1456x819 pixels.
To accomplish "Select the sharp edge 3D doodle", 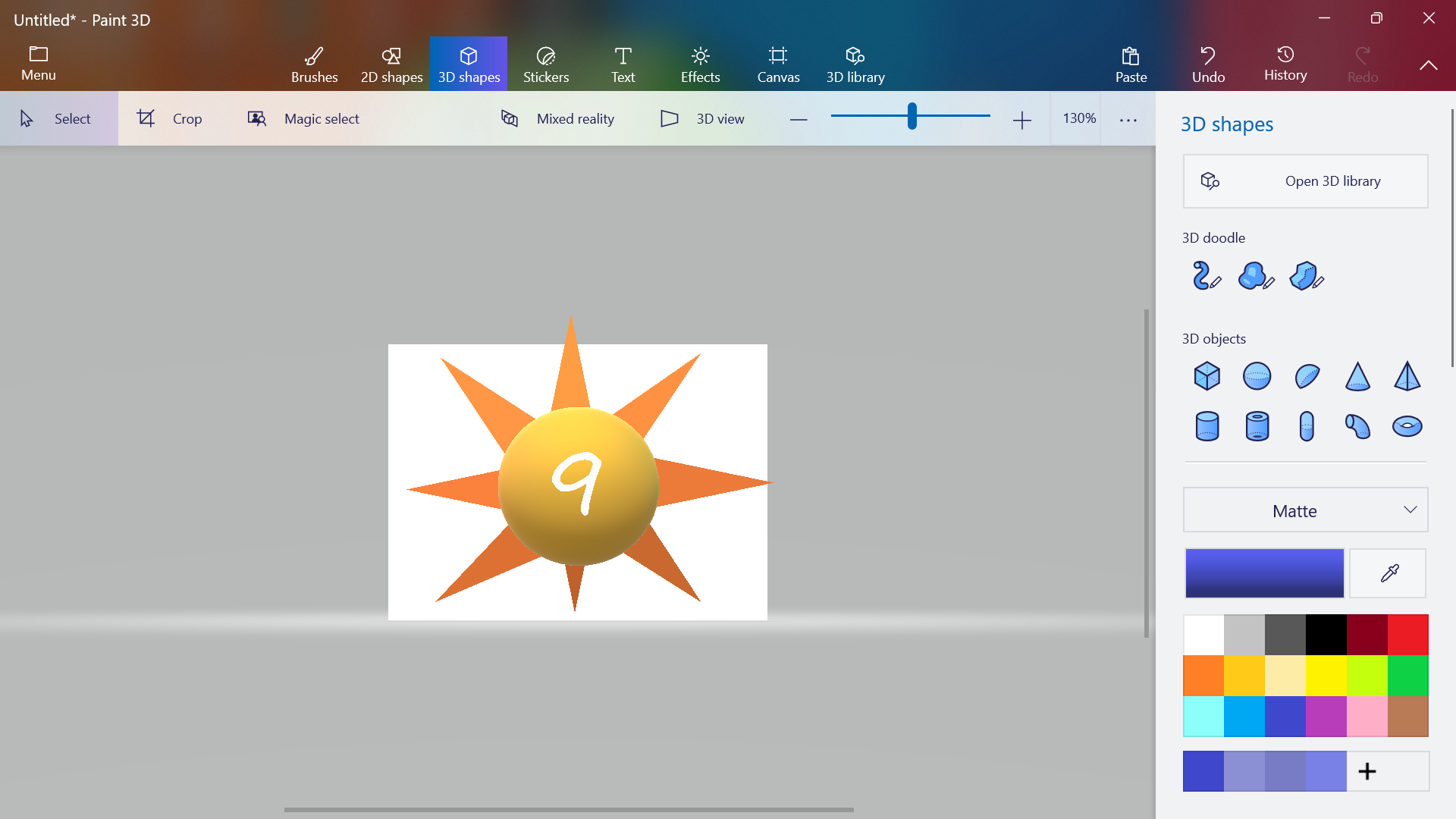I will coord(1306,276).
